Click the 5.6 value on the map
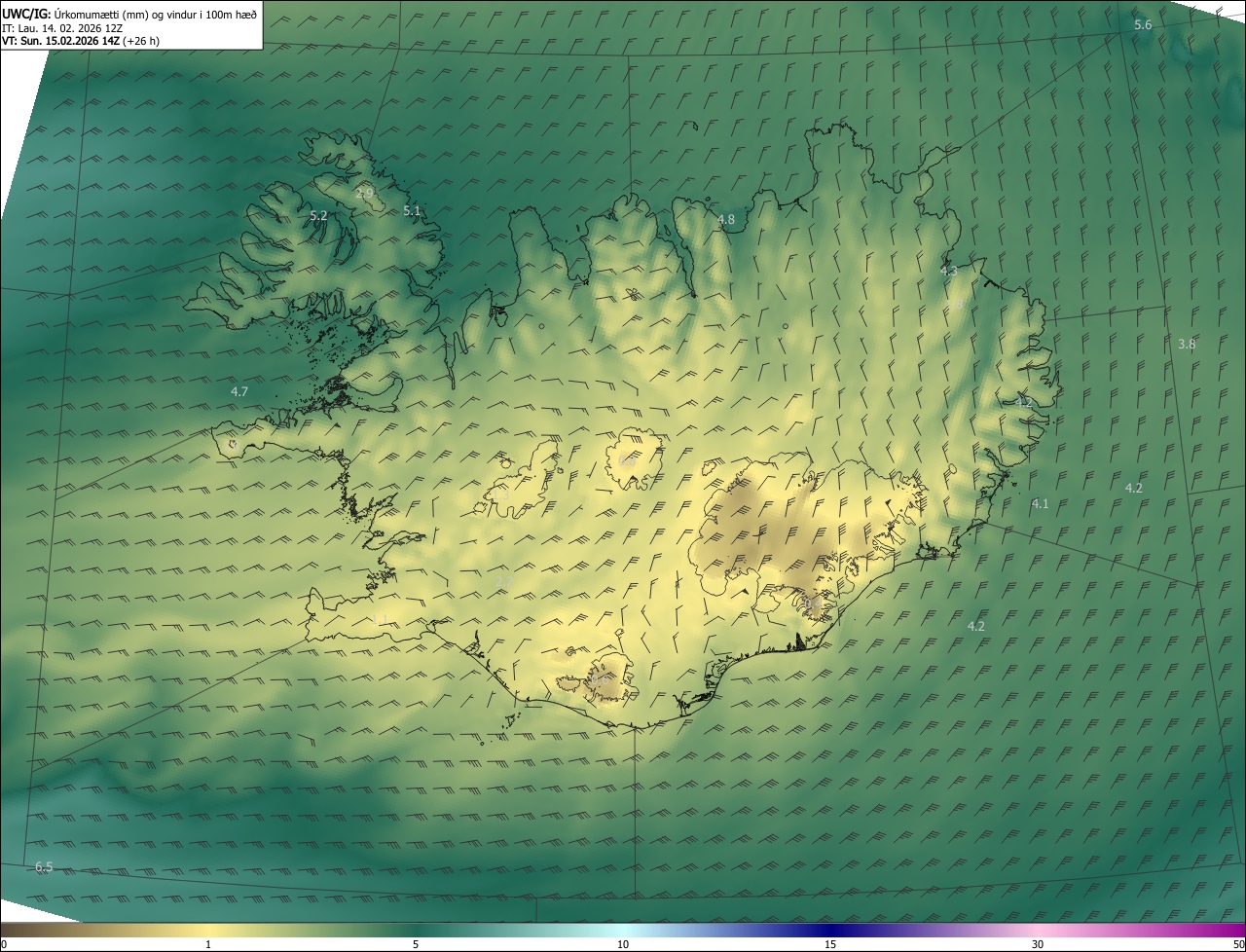1246x952 pixels. [x=1143, y=24]
